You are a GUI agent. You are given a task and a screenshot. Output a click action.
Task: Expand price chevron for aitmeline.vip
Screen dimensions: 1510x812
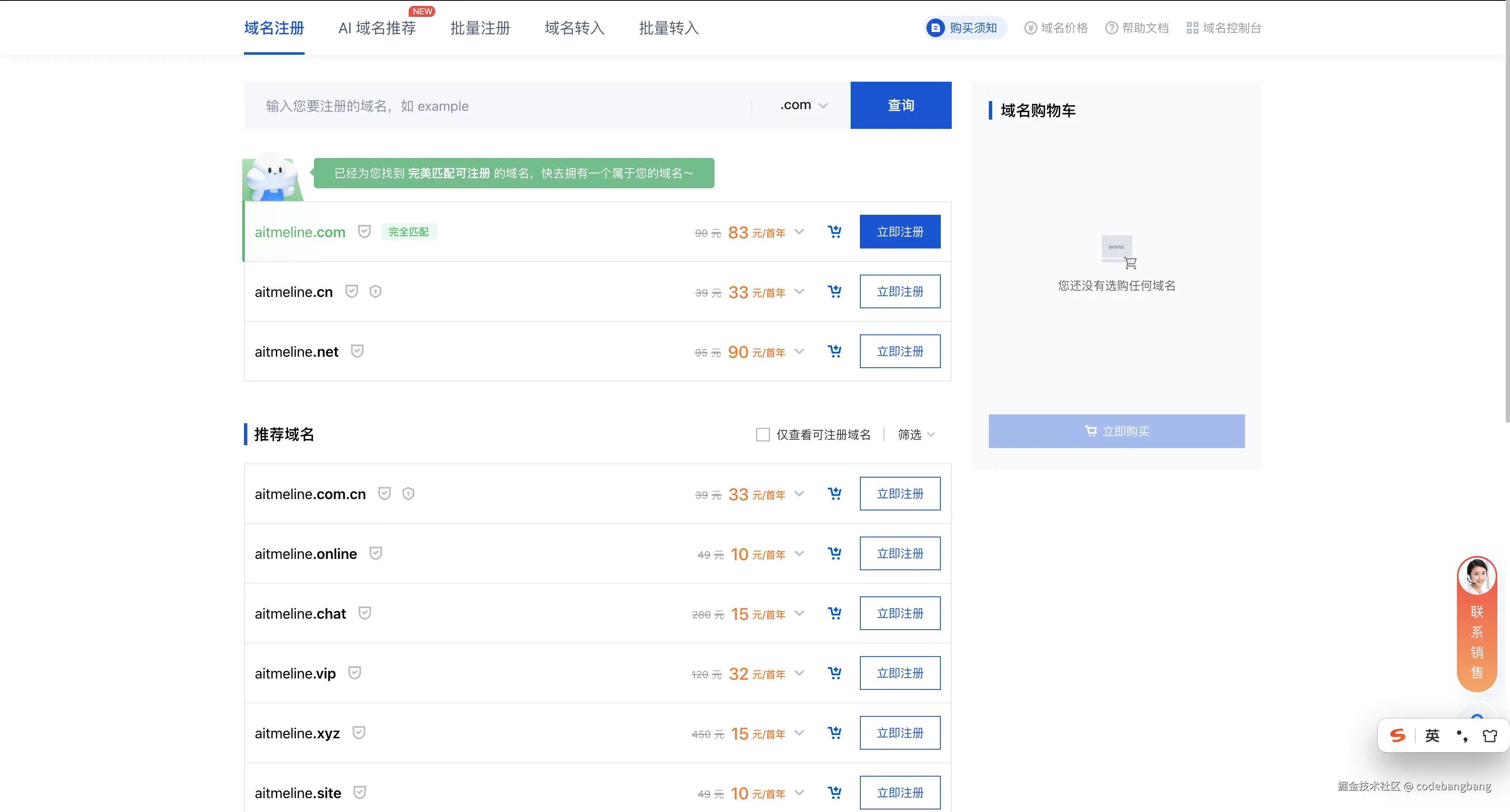(799, 673)
